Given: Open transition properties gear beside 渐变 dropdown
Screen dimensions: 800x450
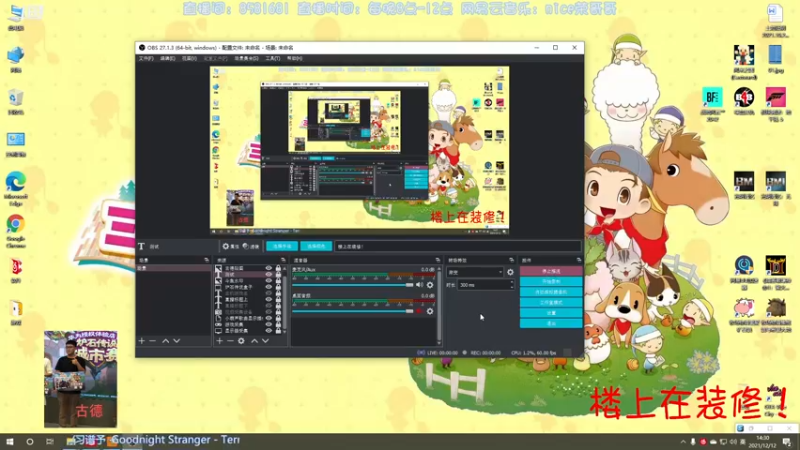Looking at the screenshot, I should (x=510, y=272).
